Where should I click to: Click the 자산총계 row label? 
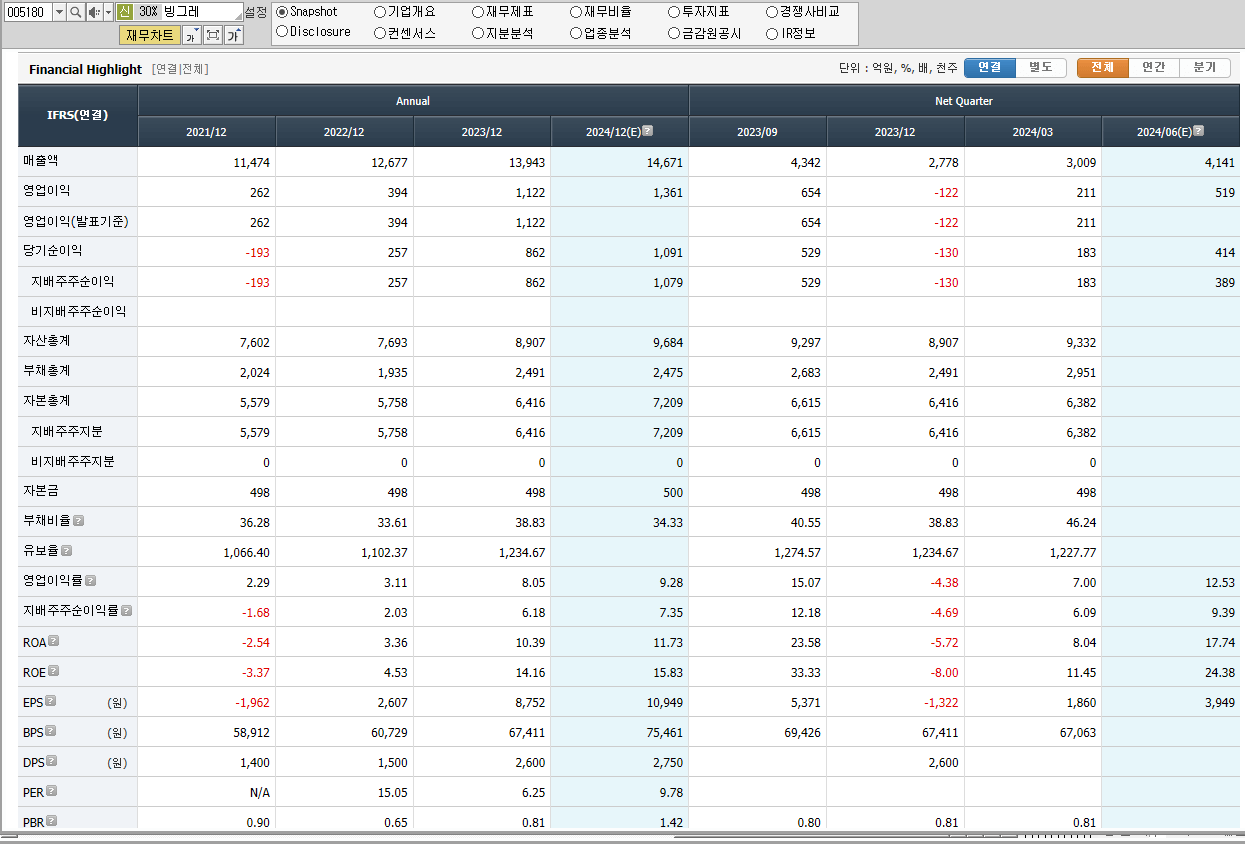click(47, 340)
